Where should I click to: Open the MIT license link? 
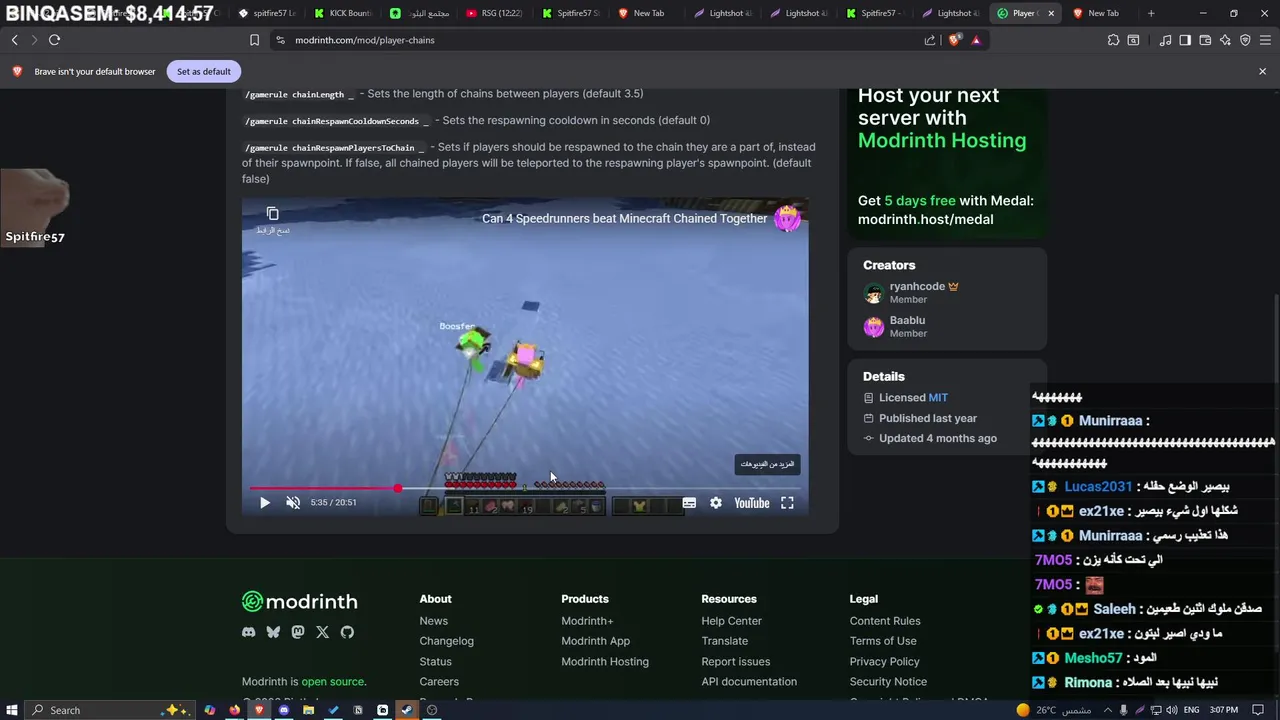pyautogui.click(x=938, y=397)
